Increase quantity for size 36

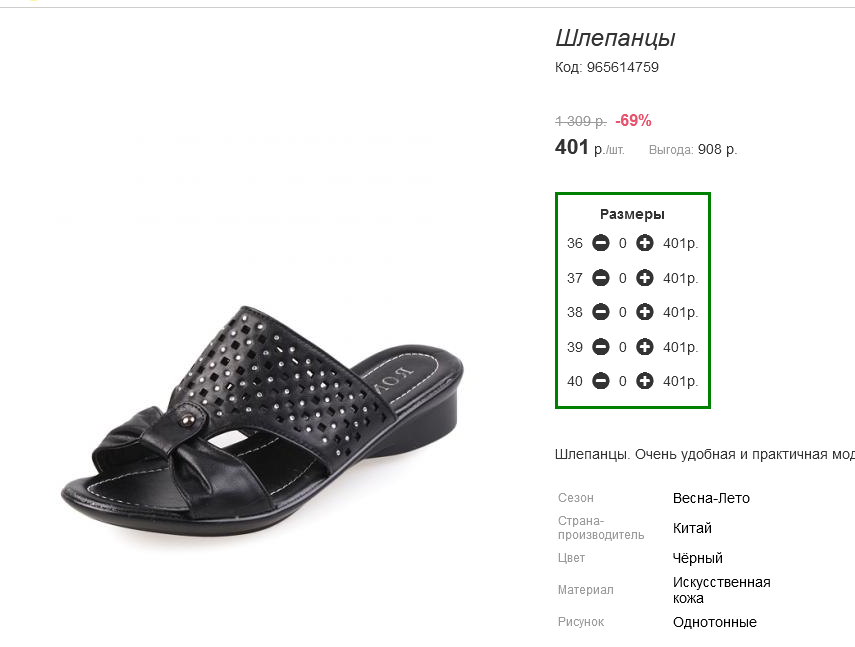[x=645, y=243]
